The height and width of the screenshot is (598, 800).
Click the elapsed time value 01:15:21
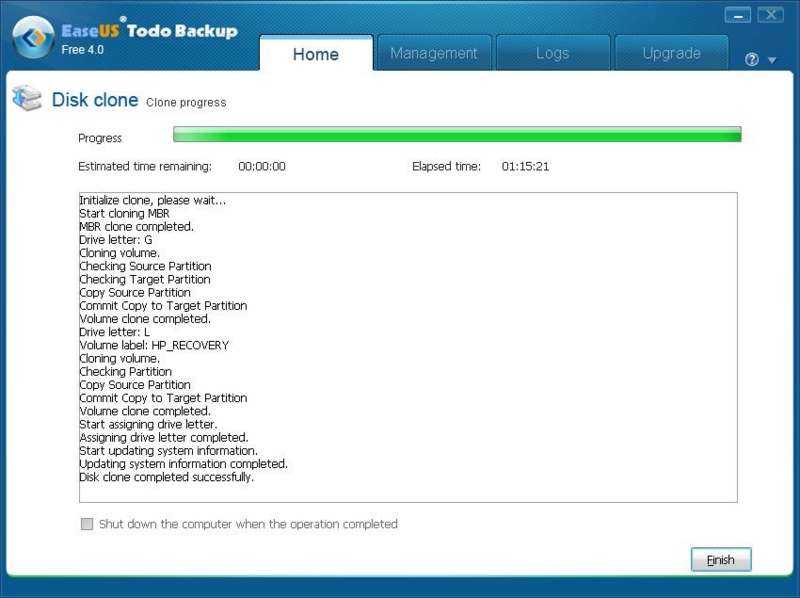click(x=525, y=166)
